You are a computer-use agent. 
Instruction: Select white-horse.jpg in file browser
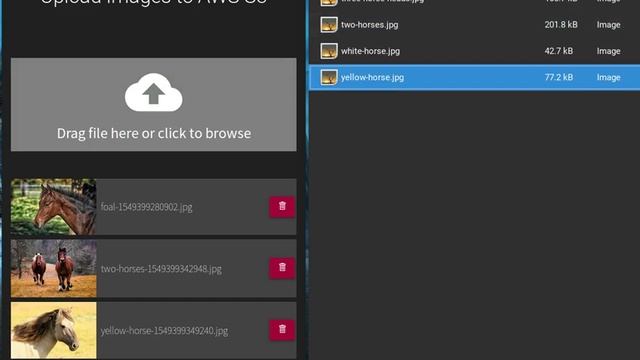pos(371,51)
